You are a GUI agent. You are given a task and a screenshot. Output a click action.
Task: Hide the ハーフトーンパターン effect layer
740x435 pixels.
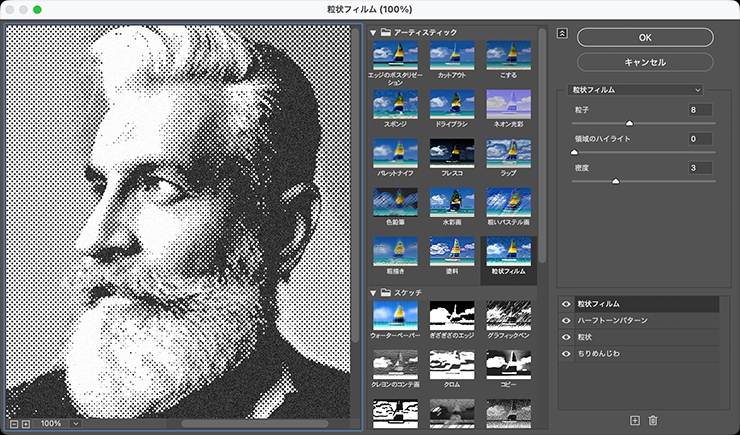point(566,320)
